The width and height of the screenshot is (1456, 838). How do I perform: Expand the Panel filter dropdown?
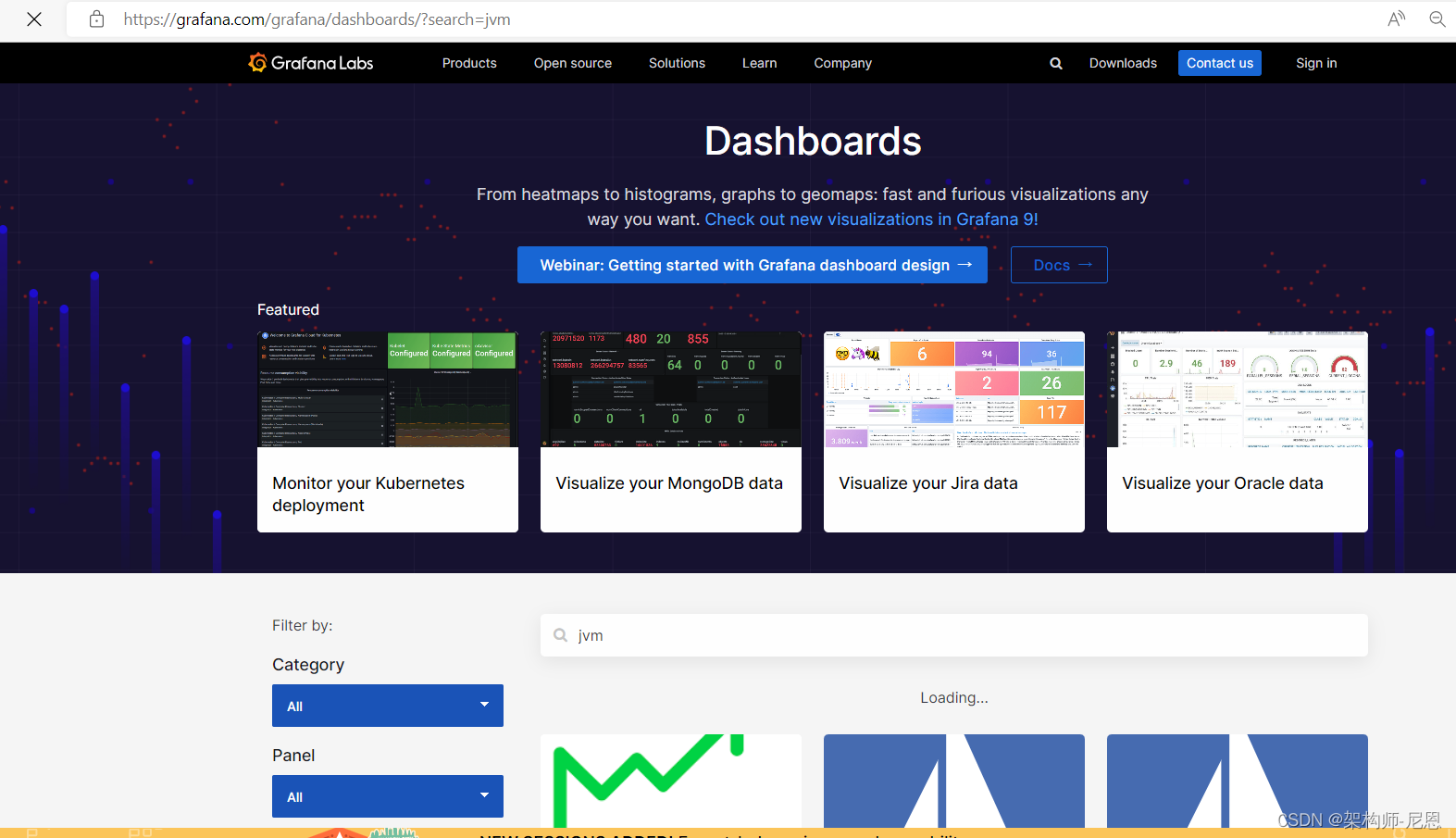(388, 796)
